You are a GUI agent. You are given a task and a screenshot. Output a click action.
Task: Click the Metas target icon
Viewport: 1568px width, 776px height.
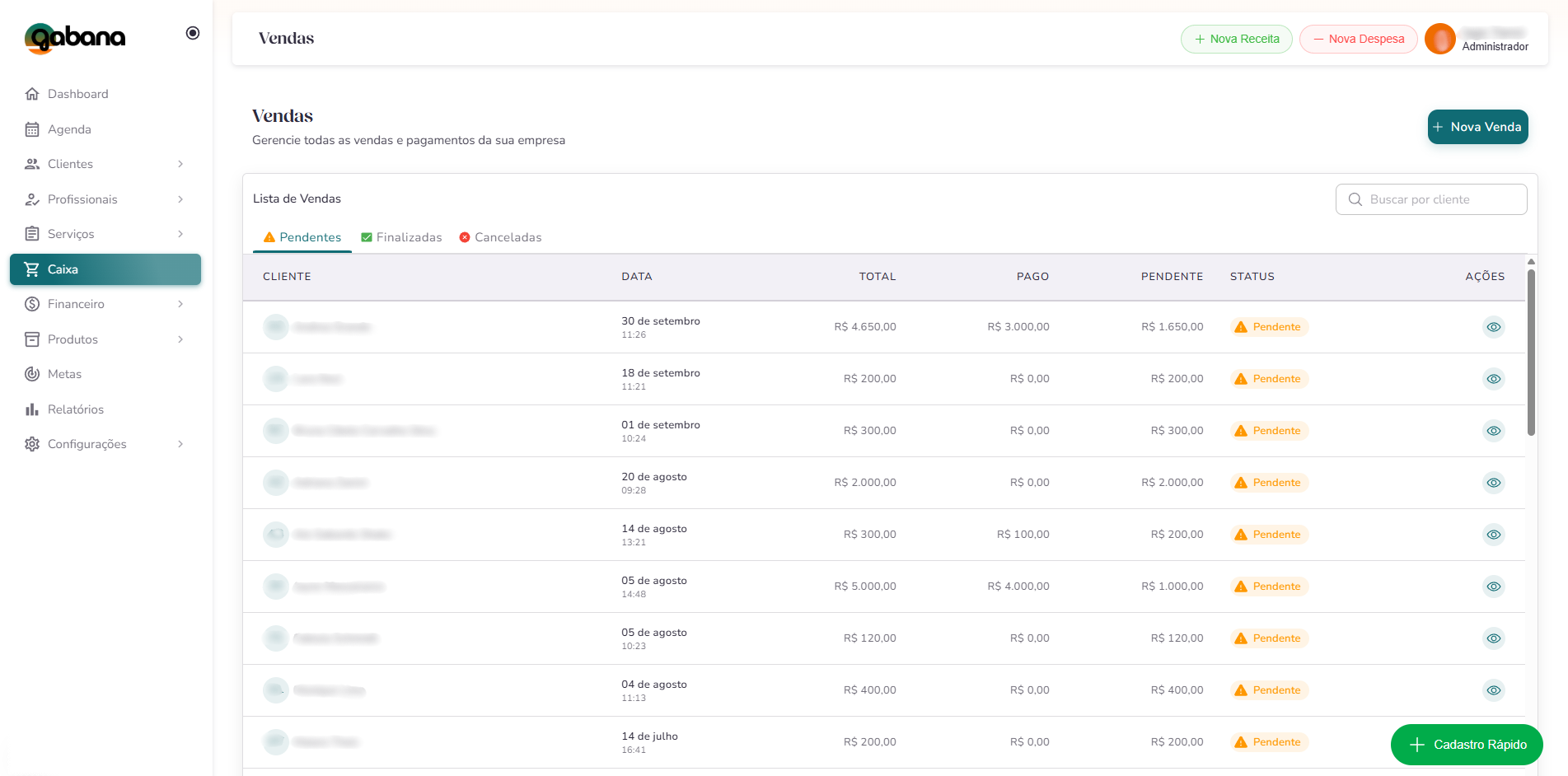click(32, 374)
